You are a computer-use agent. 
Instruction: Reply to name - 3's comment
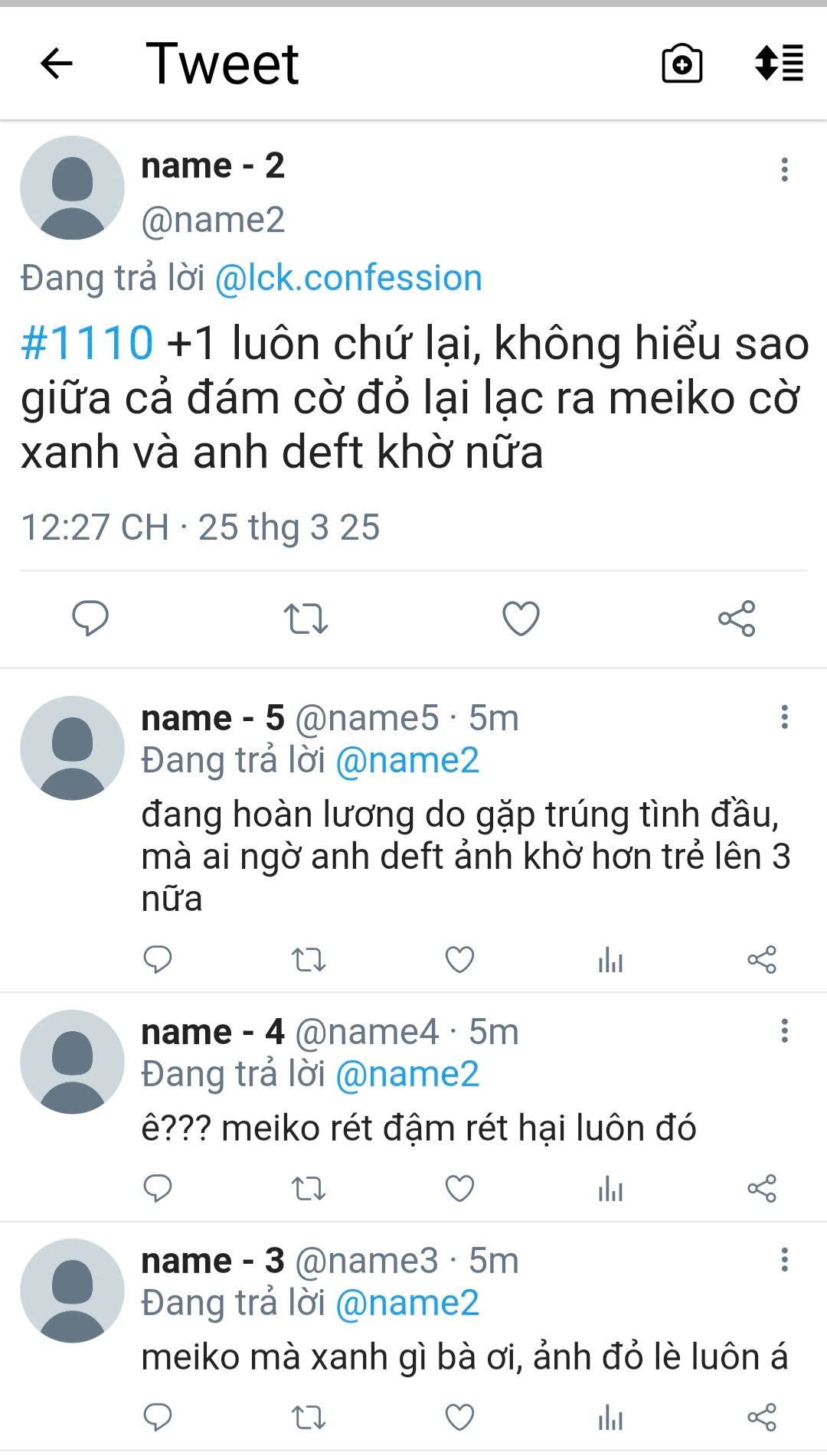coord(158,1417)
